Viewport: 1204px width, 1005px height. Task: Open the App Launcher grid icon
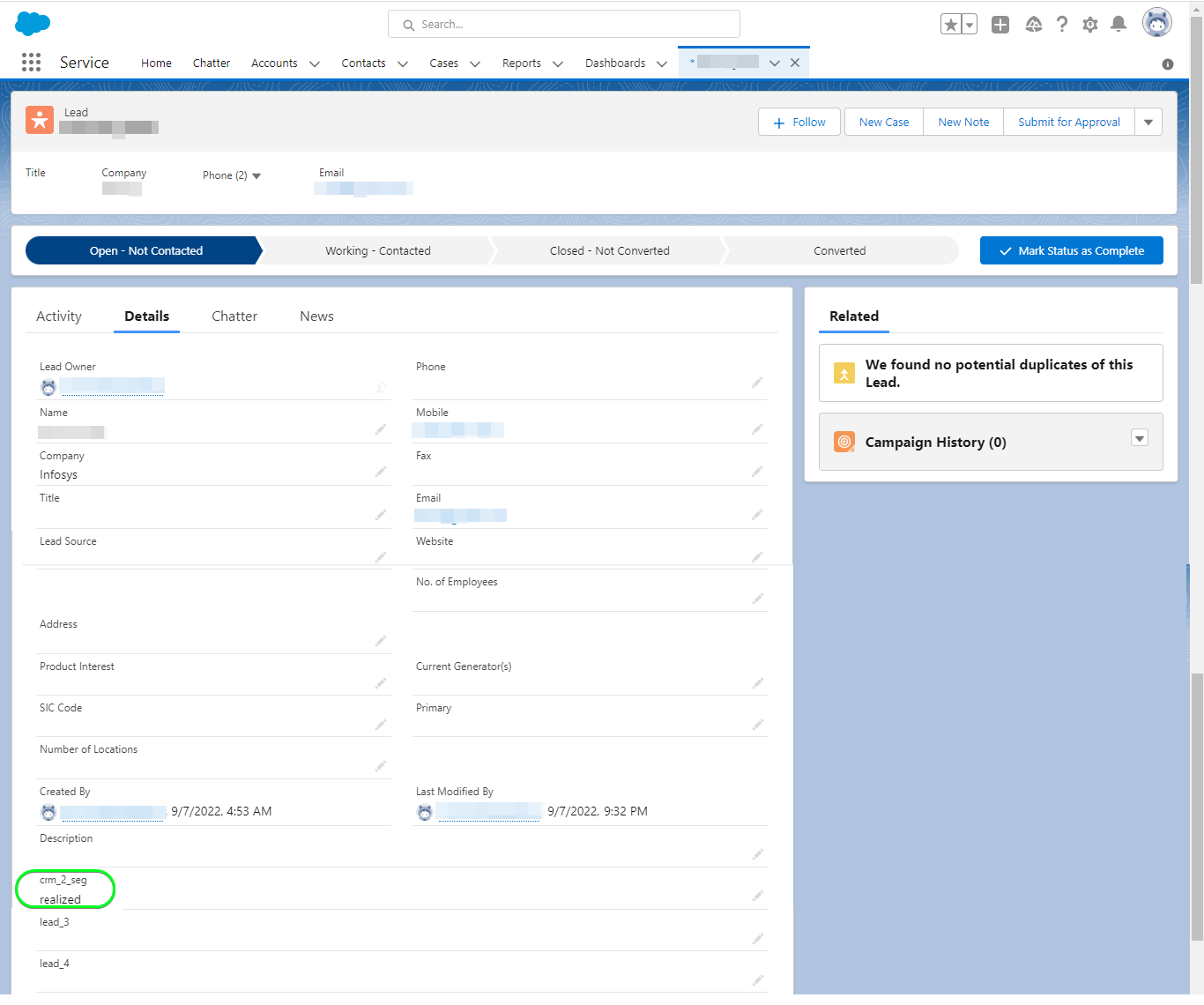[x=31, y=62]
